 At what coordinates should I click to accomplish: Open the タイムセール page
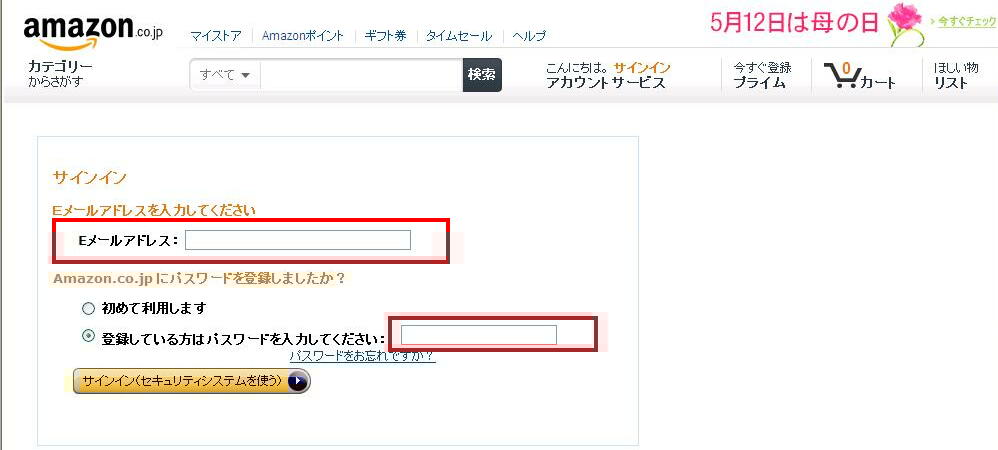459,36
